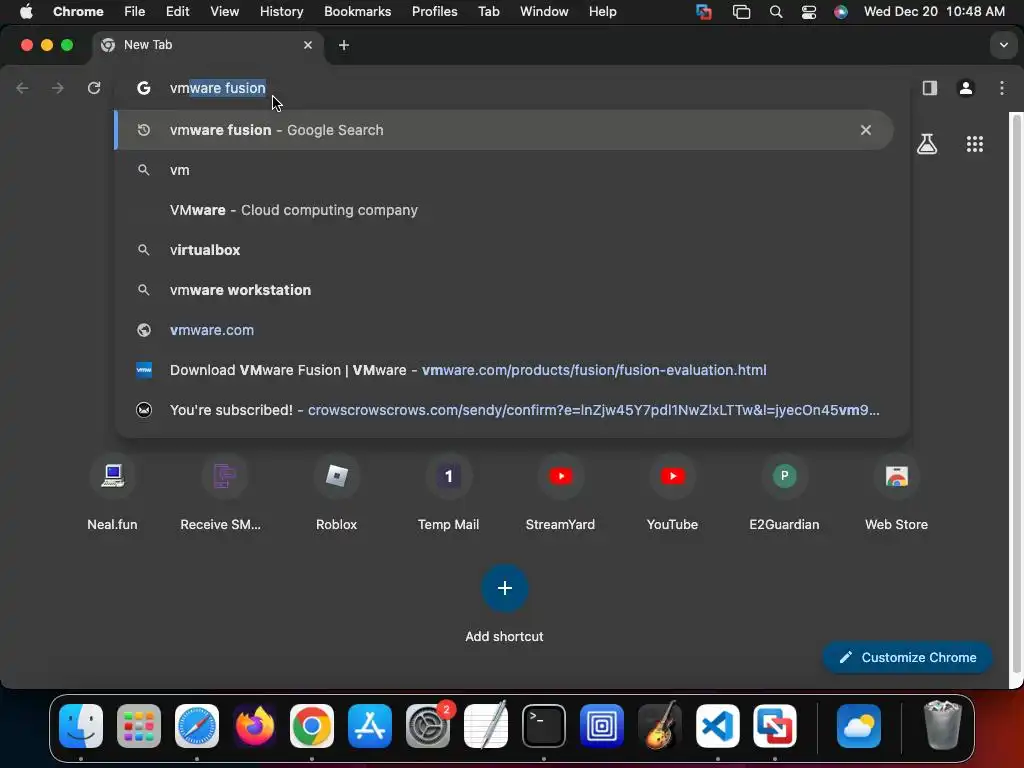Open the Chrome menu in menu bar
Screen dimensions: 1024x768
tap(78, 12)
